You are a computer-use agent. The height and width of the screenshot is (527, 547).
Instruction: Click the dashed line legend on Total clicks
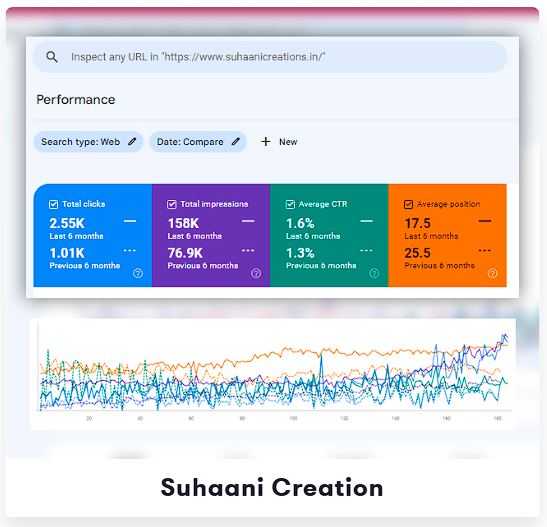coord(130,250)
